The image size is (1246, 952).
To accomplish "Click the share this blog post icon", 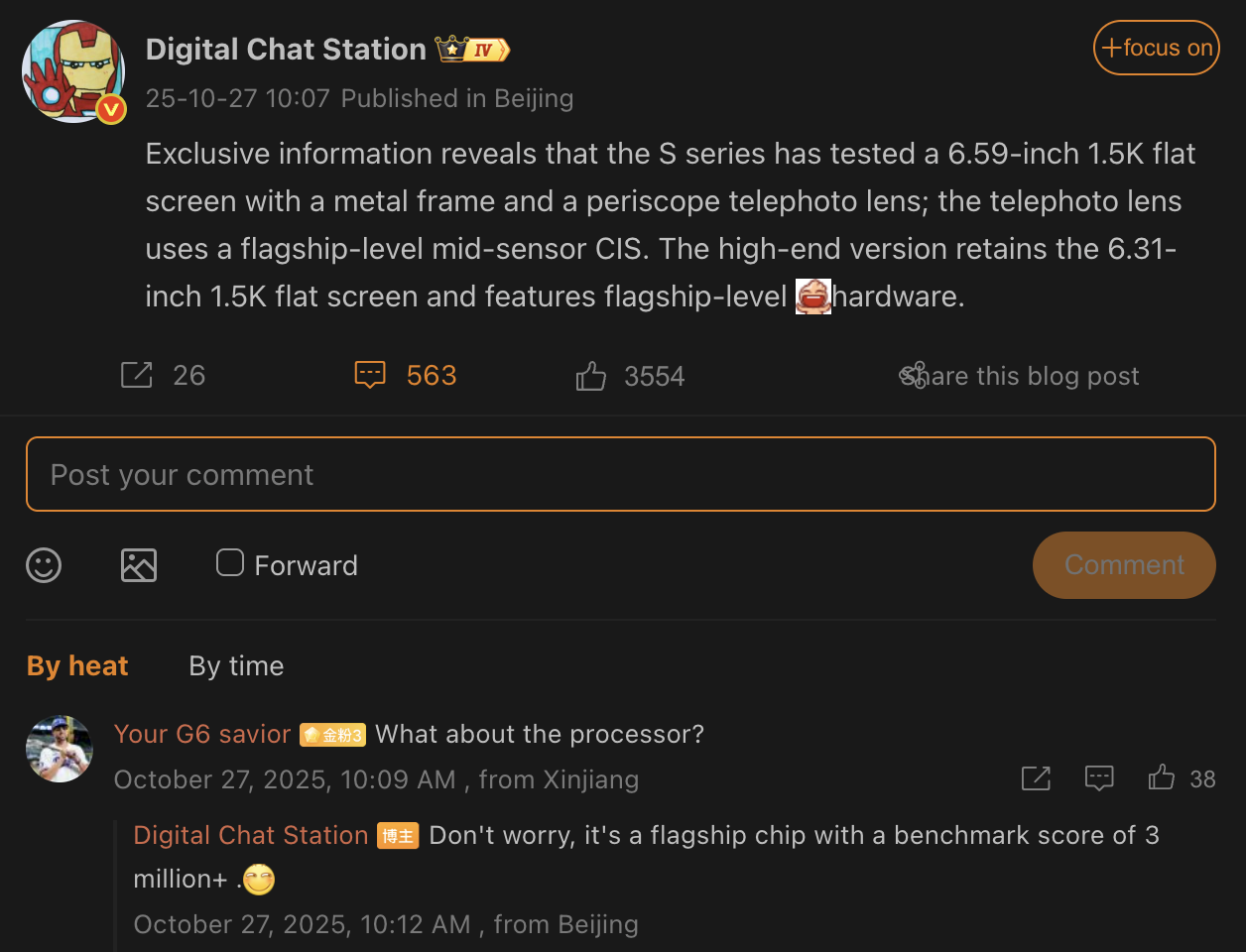I will click(x=913, y=375).
